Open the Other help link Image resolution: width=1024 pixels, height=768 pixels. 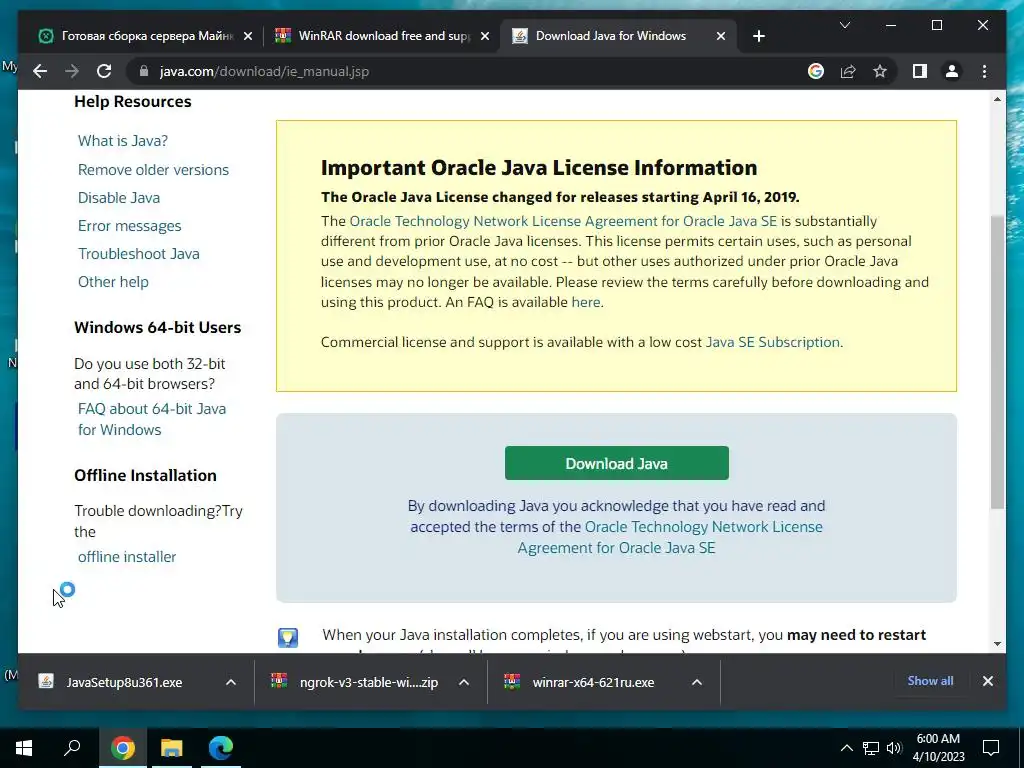point(113,282)
